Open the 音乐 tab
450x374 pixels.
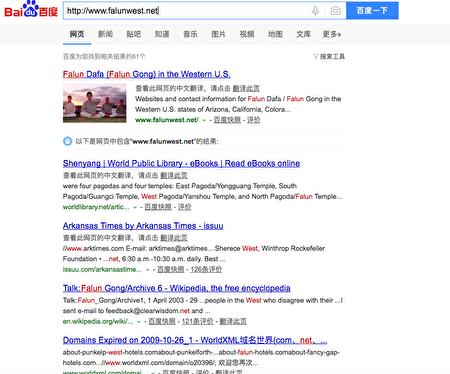[x=190, y=34]
